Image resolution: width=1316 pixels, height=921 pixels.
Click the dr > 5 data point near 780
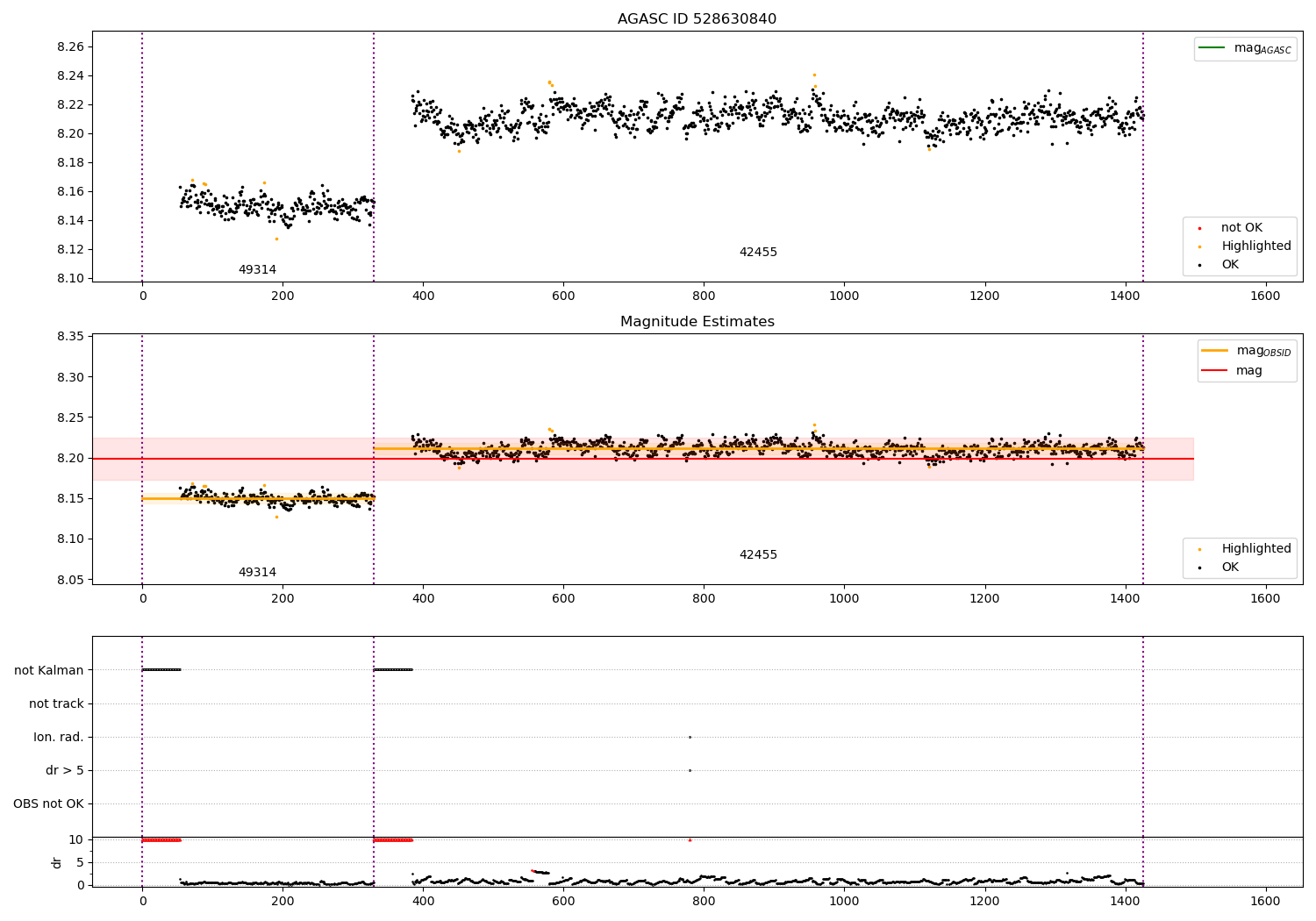tap(690, 770)
